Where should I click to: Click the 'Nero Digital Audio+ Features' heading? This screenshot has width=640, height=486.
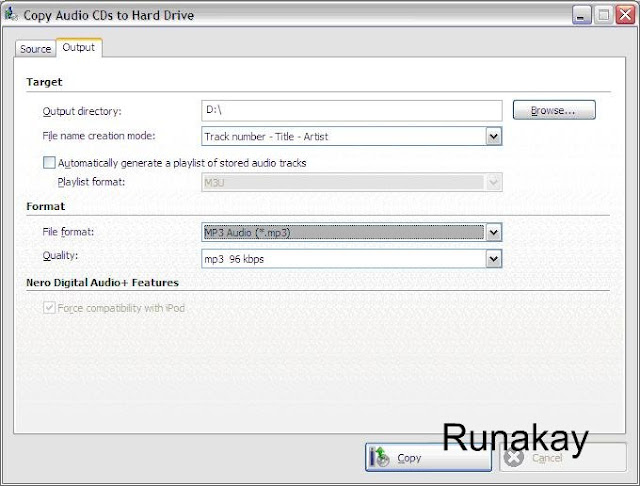[102, 283]
